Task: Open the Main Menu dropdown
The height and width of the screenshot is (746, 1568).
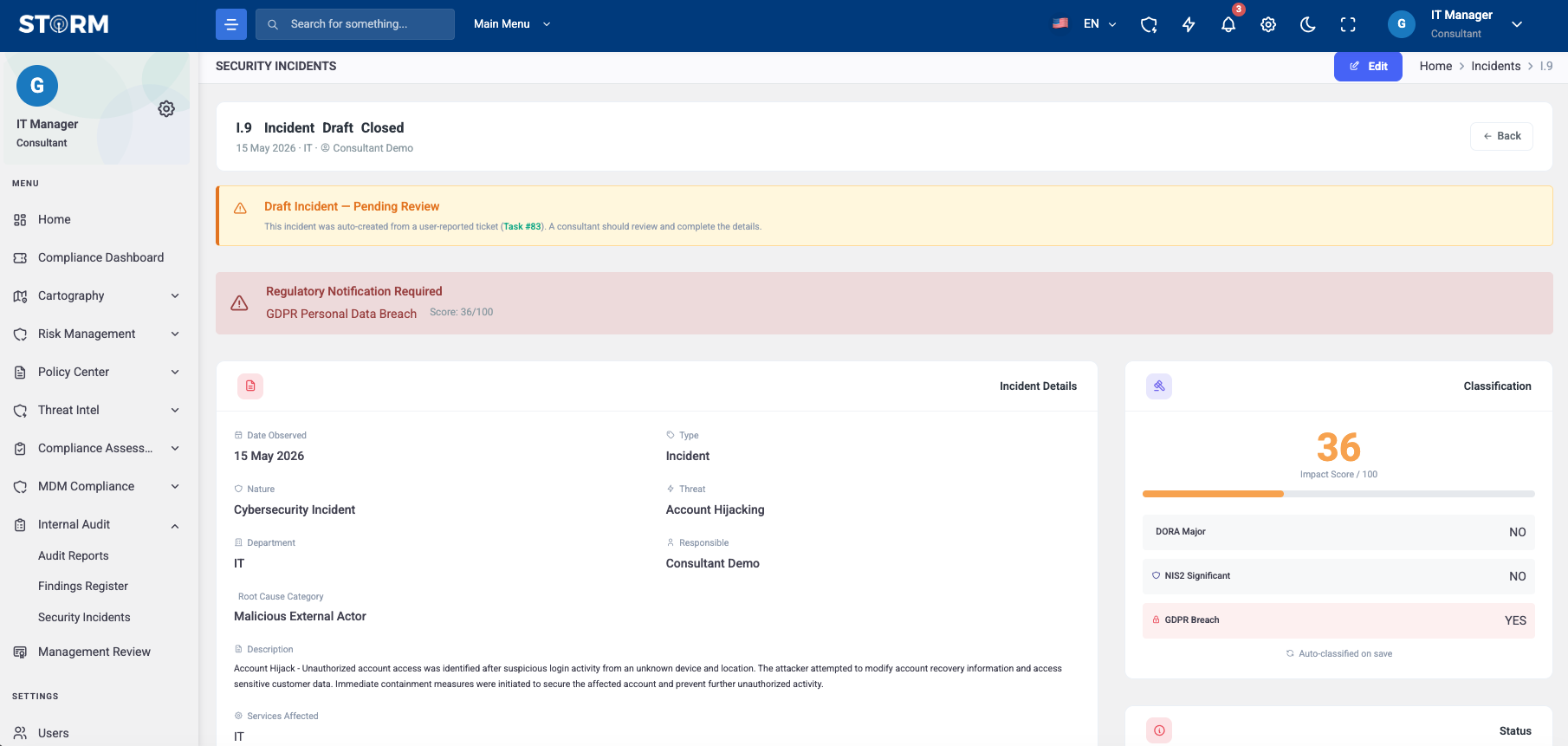Action: coord(512,24)
